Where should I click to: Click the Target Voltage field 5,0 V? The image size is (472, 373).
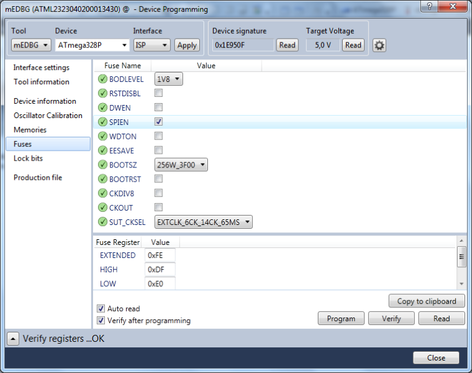click(x=323, y=45)
